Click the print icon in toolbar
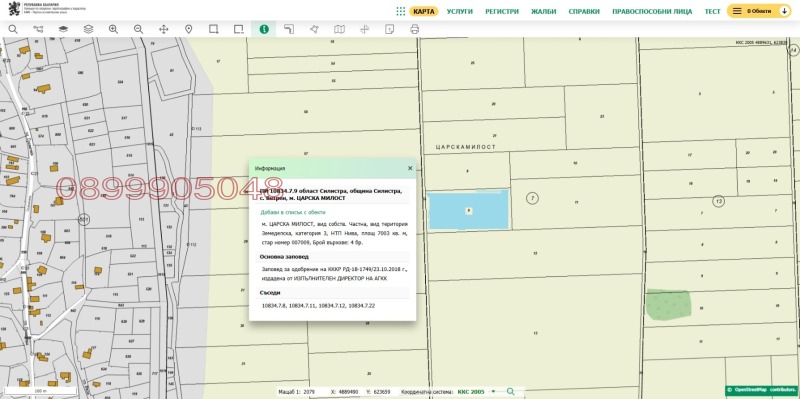800x399 pixels. [x=414, y=29]
